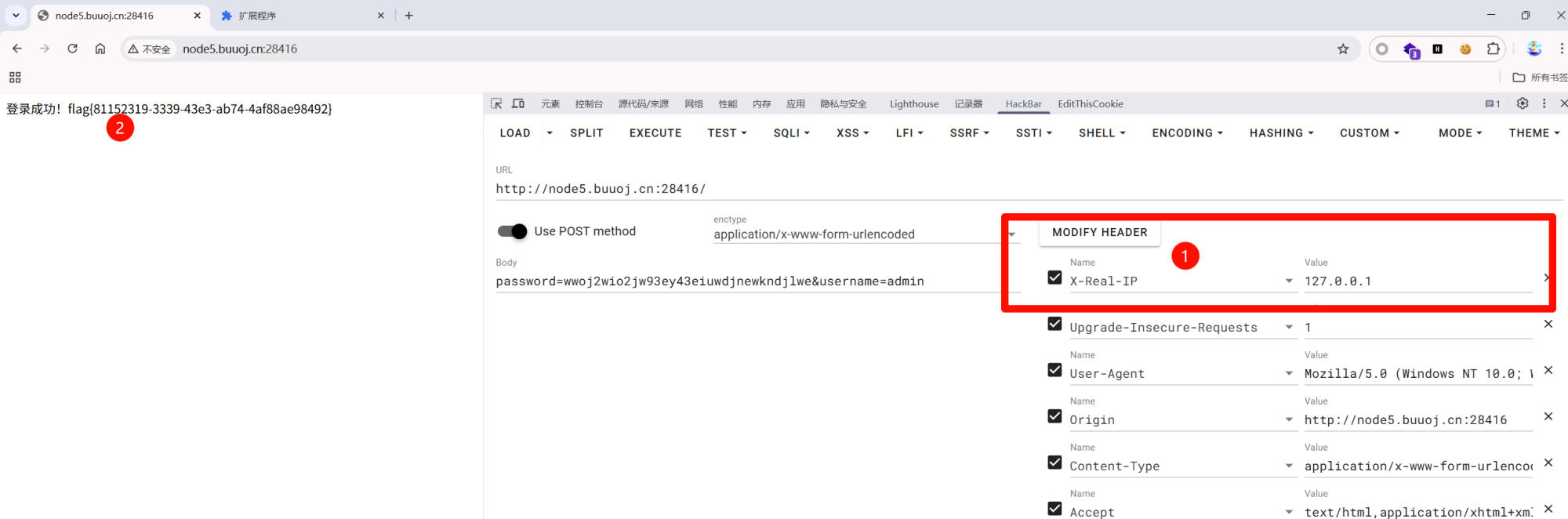
Task: Open the ENCODING dropdown menu
Action: coord(1187,133)
